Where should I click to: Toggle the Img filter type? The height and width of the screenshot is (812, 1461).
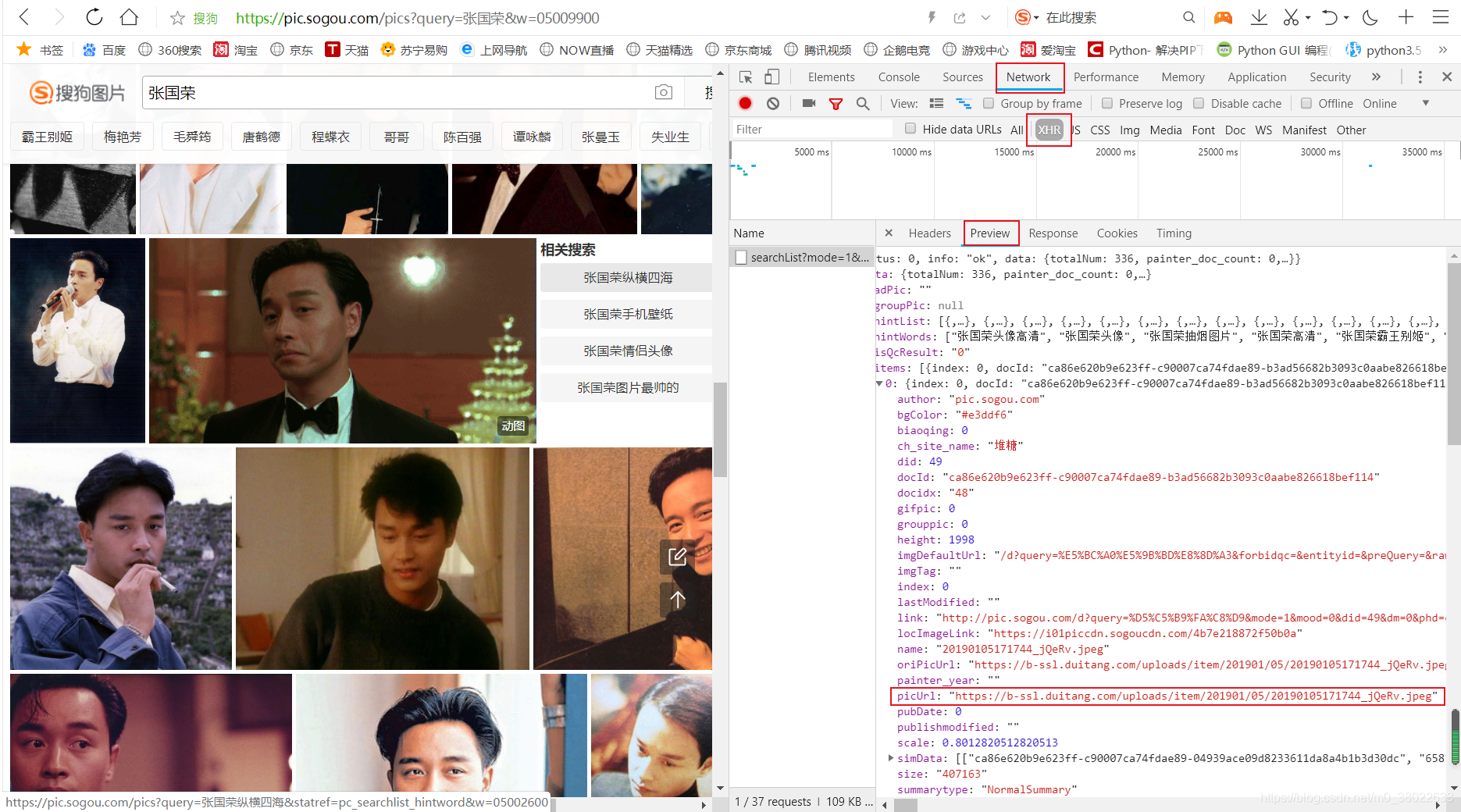point(1129,130)
